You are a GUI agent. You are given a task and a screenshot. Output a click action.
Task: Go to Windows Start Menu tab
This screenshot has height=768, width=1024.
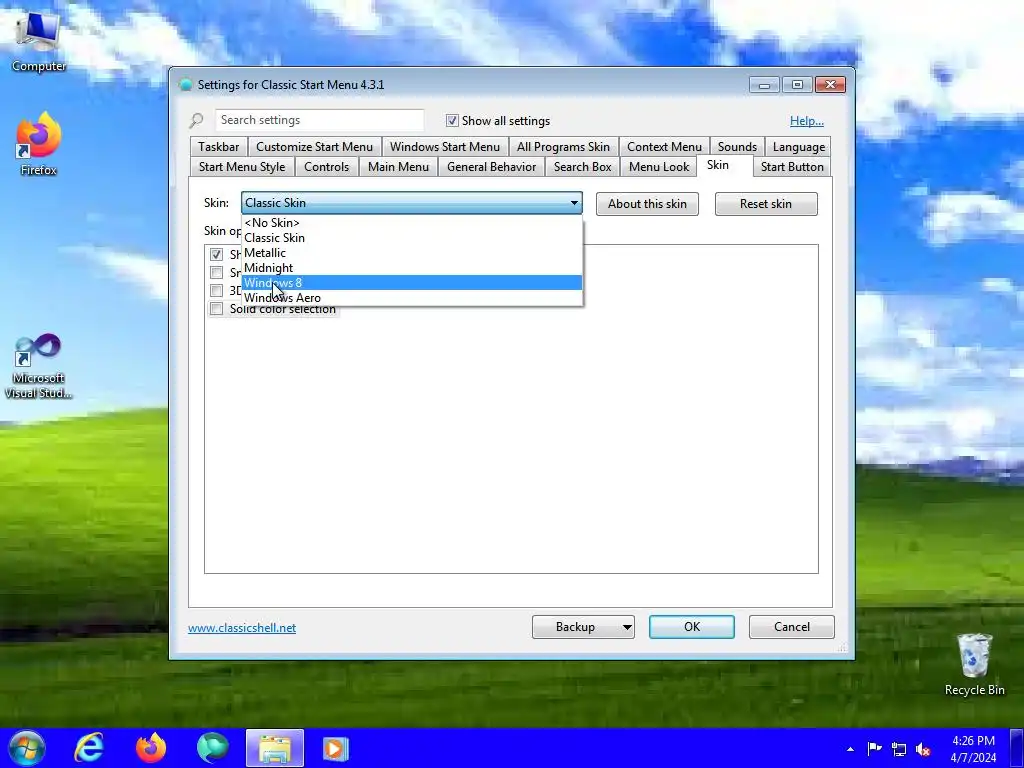click(445, 147)
